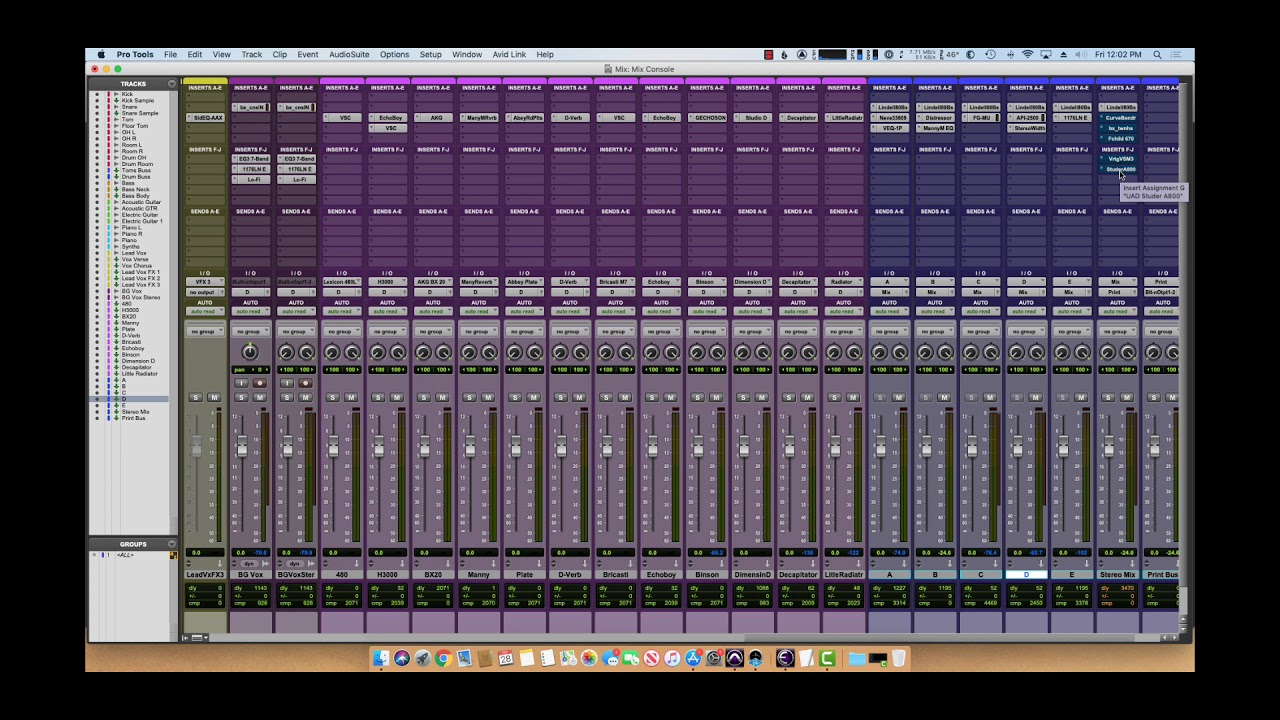Screen dimensions: 1280x720
Task: Click track type icon beside Snare
Action: 115,107
